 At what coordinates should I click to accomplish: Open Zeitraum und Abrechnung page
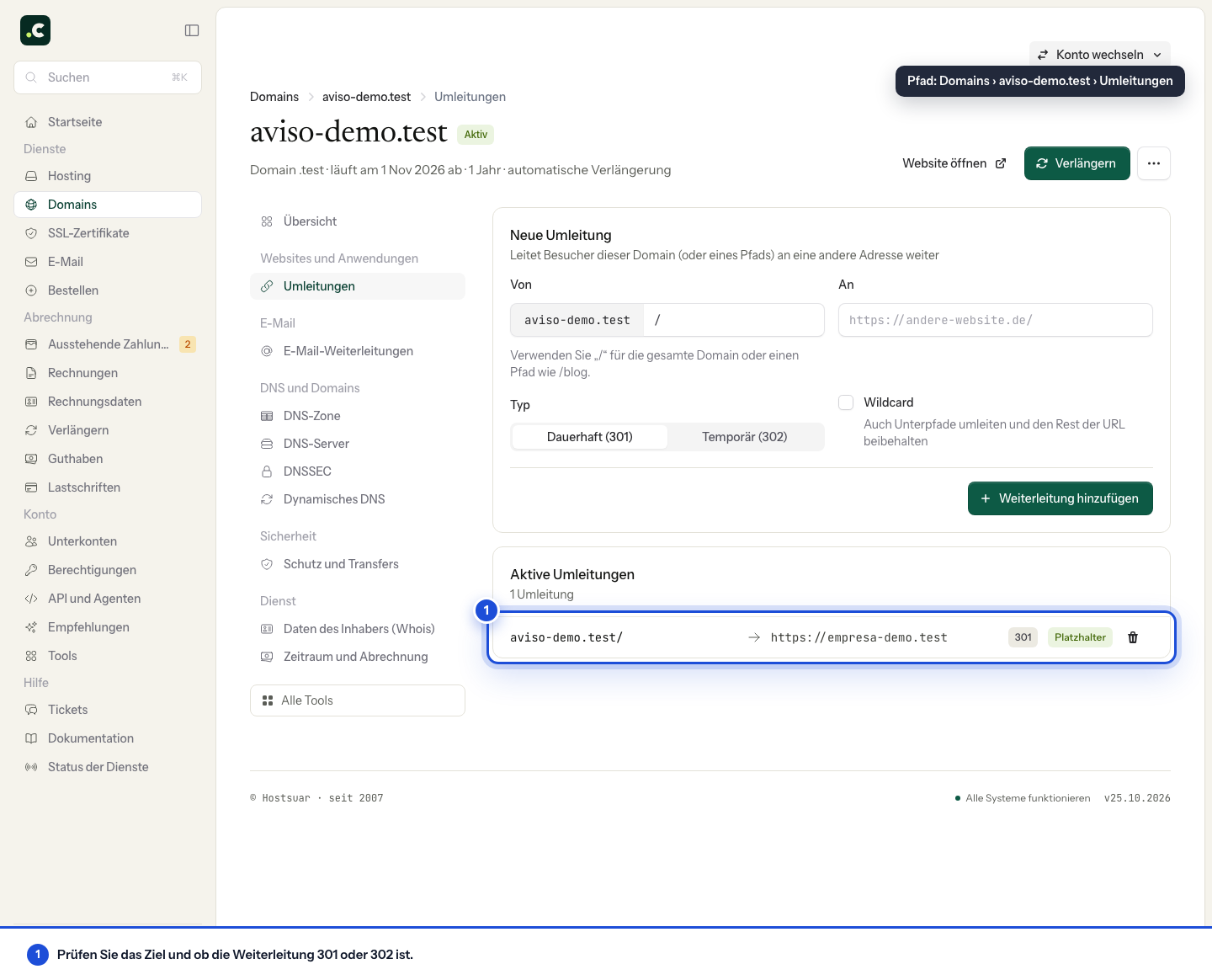coord(358,657)
